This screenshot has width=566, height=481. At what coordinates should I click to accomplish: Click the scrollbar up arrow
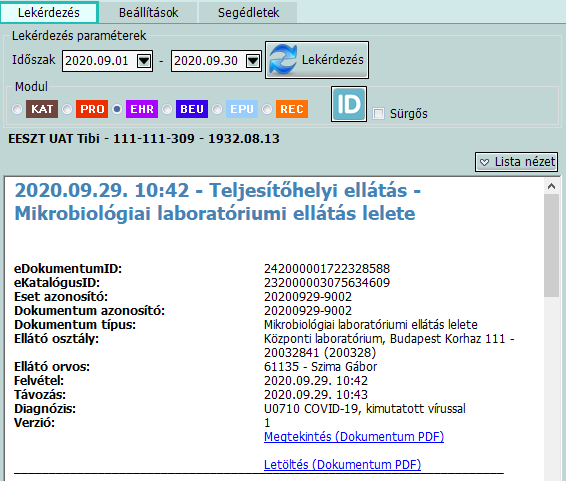(551, 186)
